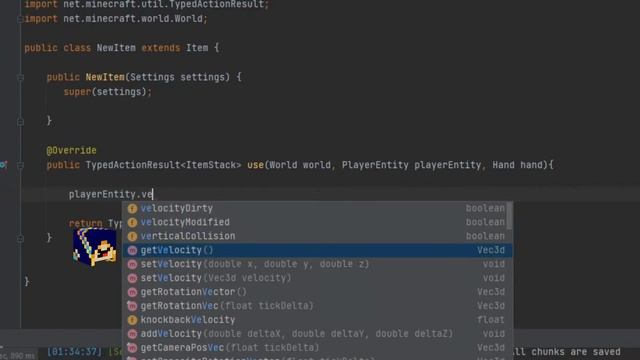
Task: Select getRotationVec(float tickDelta) completion
Action: 317,306
